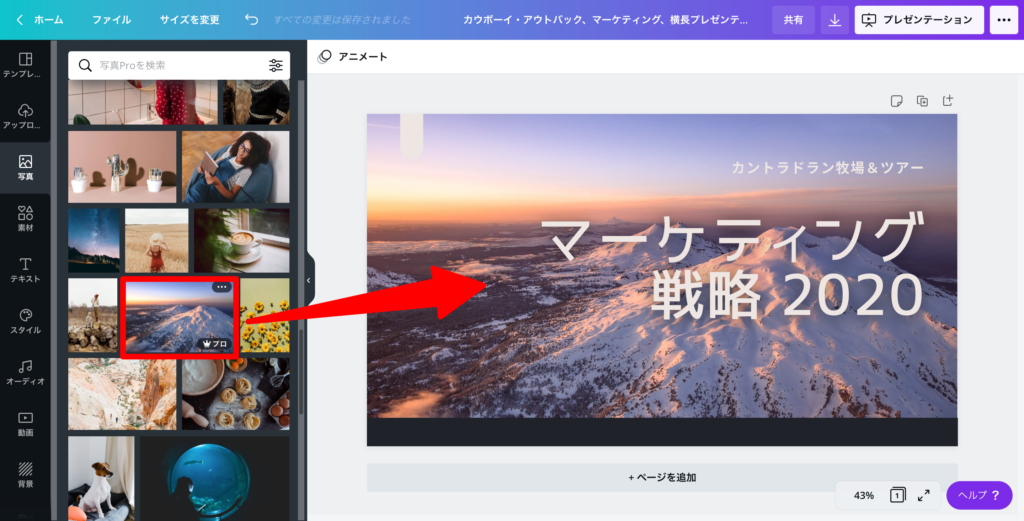Add notes with the page note icon

(897, 101)
